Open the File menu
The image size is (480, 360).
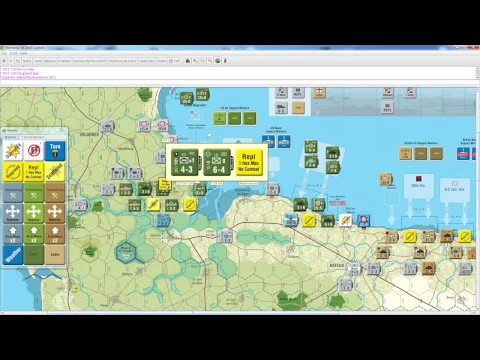[4, 53]
